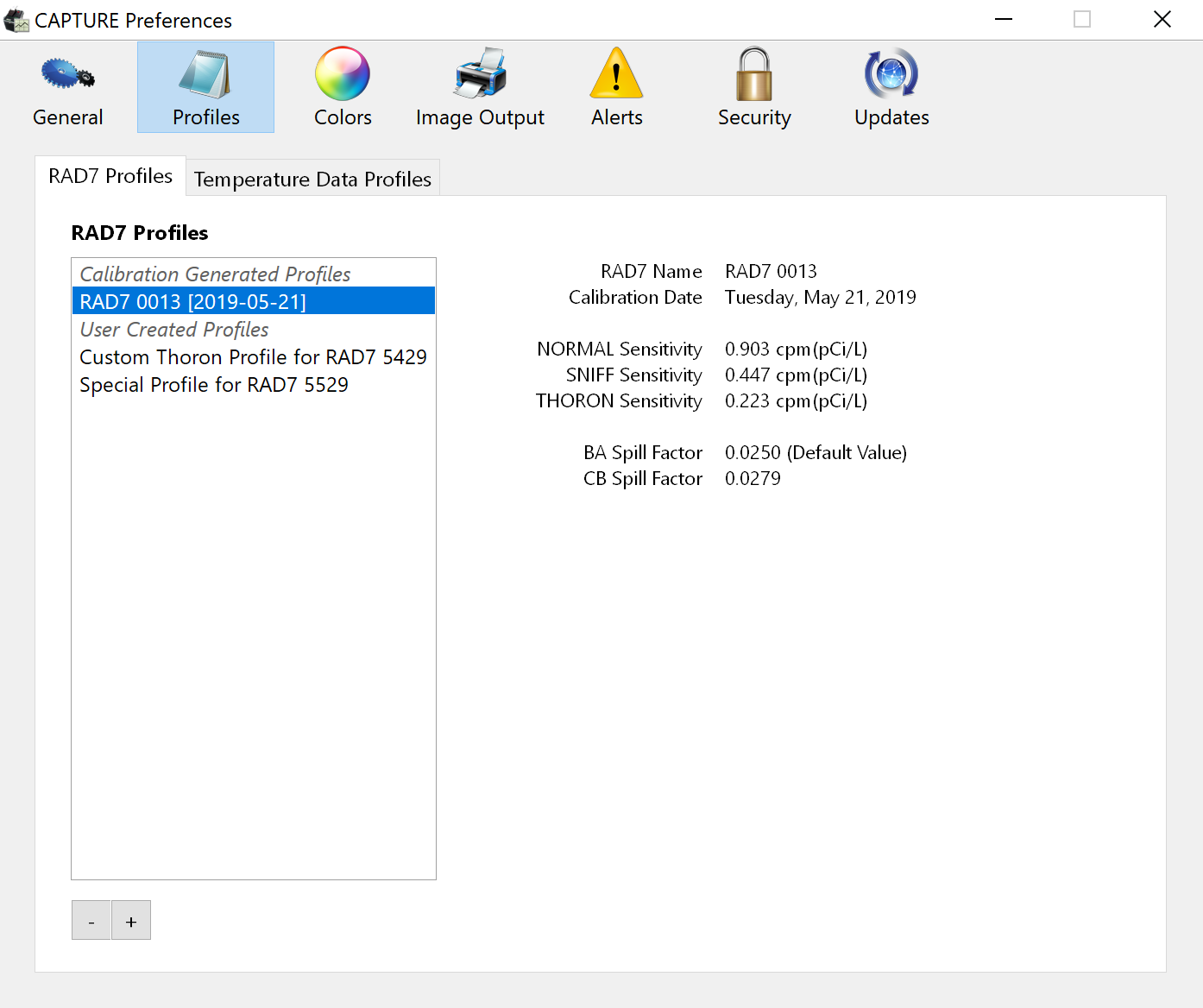Click the plus button to add profile
The image size is (1203, 1008).
tap(131, 921)
